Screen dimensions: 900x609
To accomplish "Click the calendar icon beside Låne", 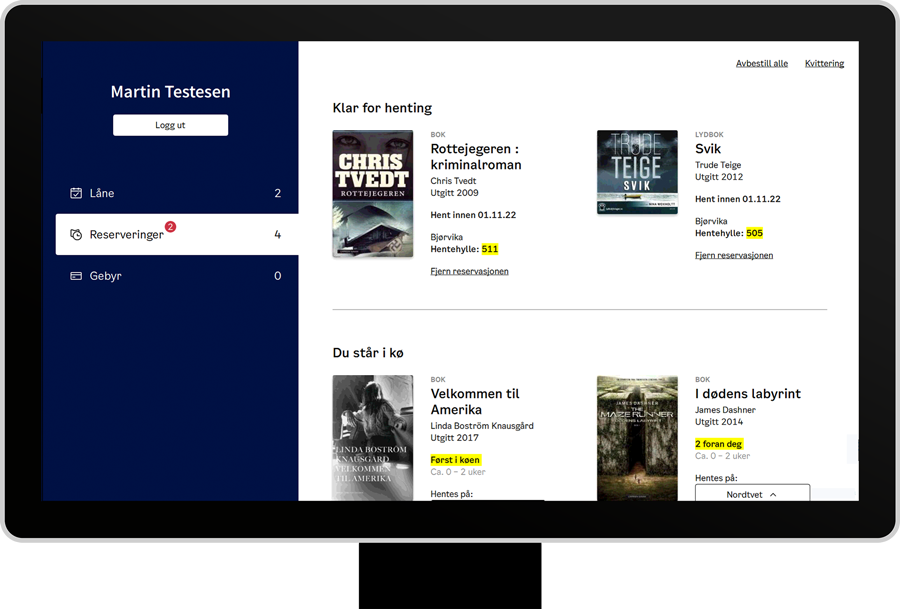I will point(76,193).
